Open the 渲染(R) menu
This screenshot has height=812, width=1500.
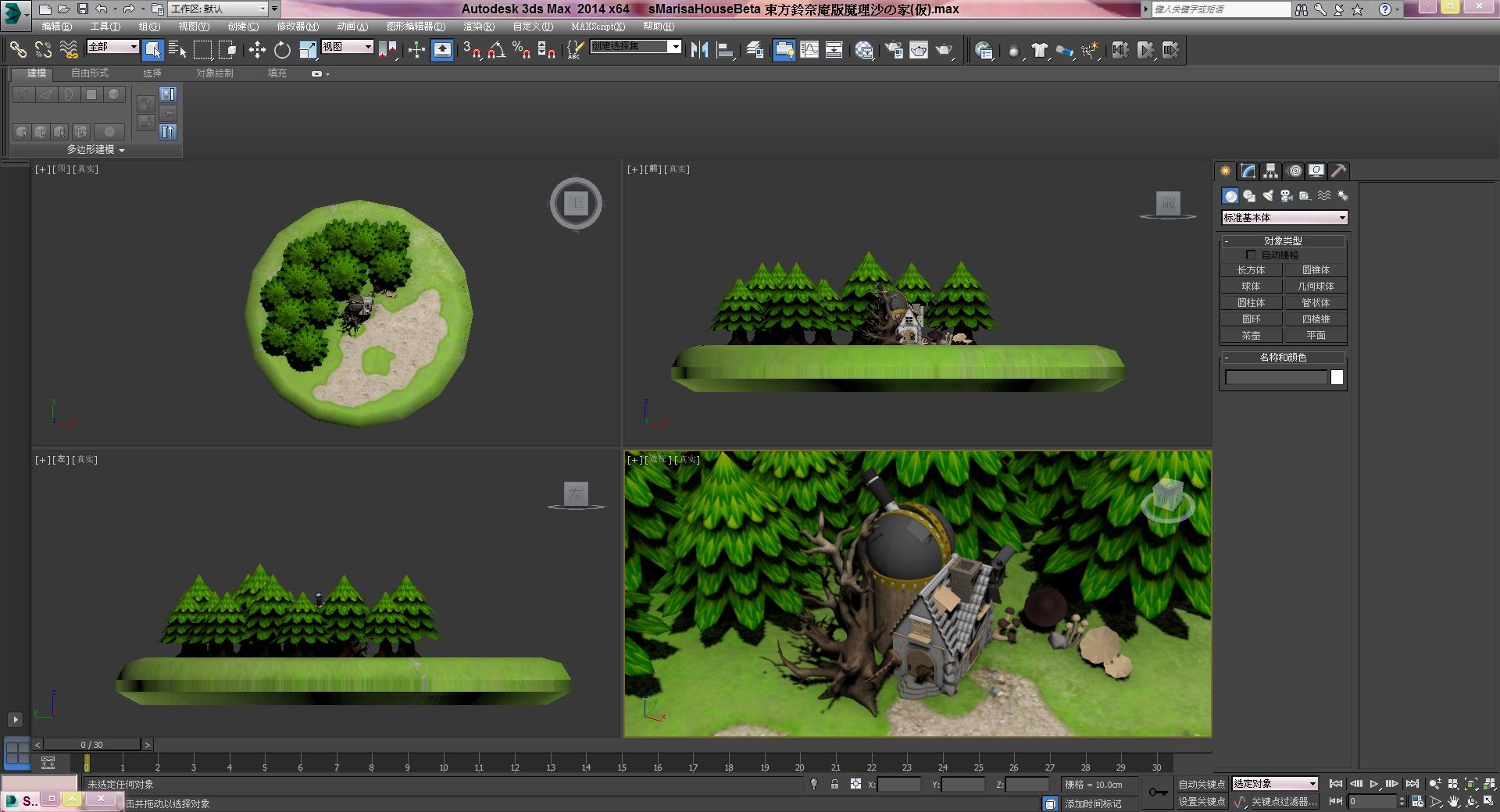click(x=479, y=27)
